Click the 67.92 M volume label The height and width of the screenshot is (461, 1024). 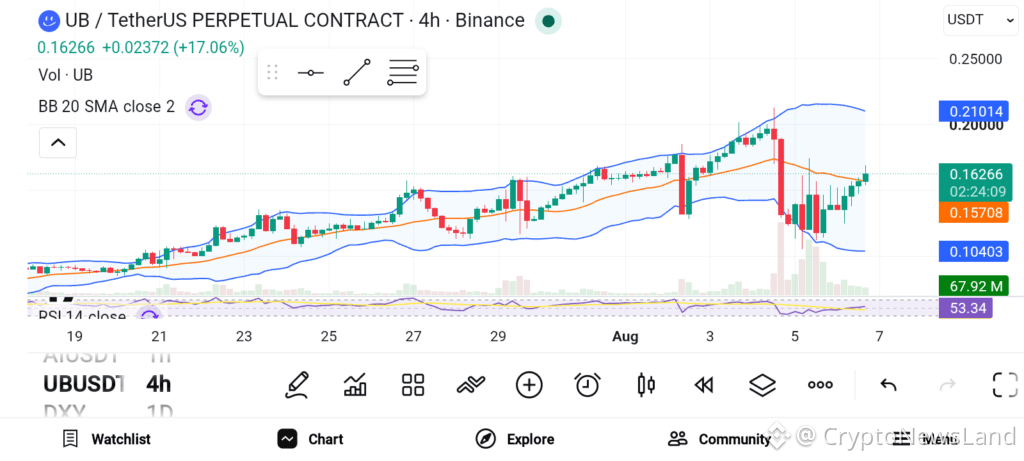[973, 286]
